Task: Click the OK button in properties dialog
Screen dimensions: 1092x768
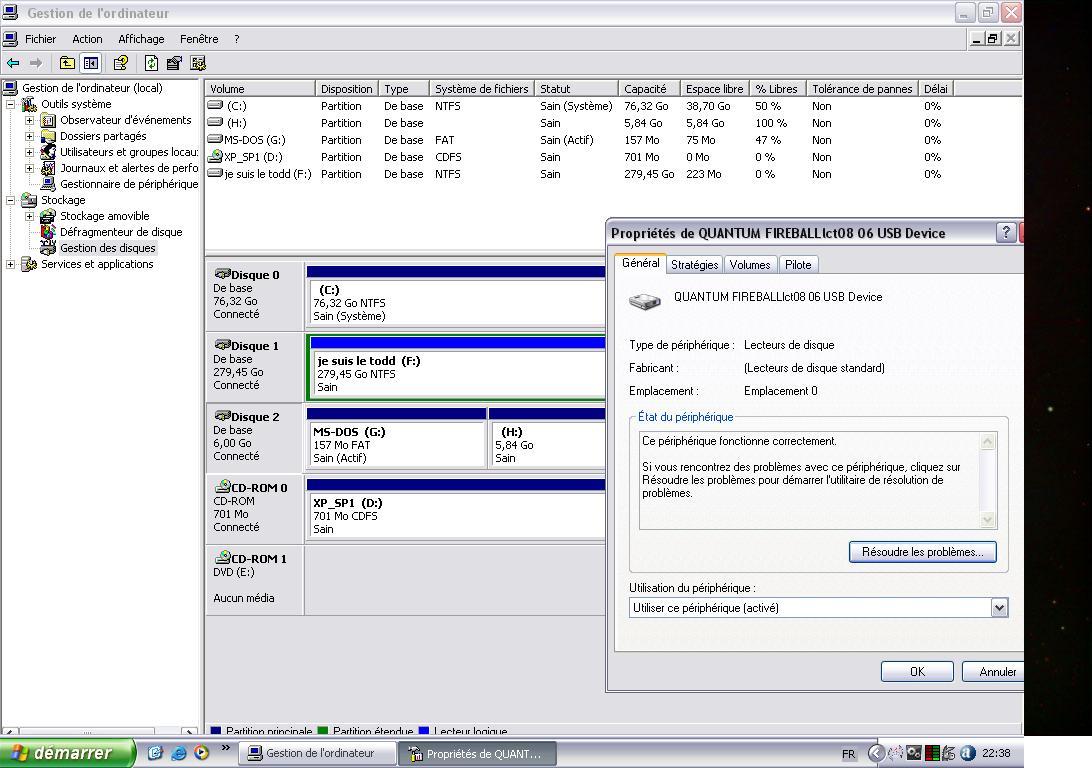Action: pyautogui.click(x=916, y=672)
